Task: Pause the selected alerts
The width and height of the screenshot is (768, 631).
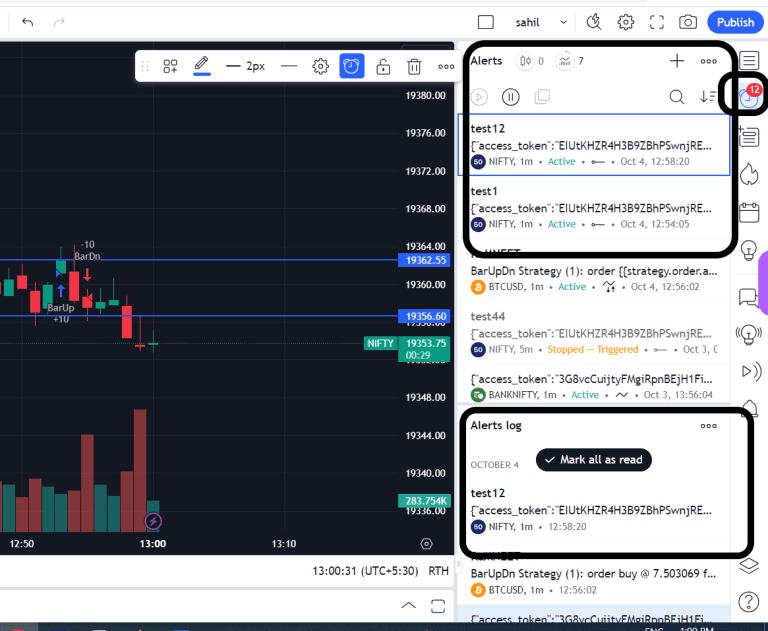Action: point(511,97)
